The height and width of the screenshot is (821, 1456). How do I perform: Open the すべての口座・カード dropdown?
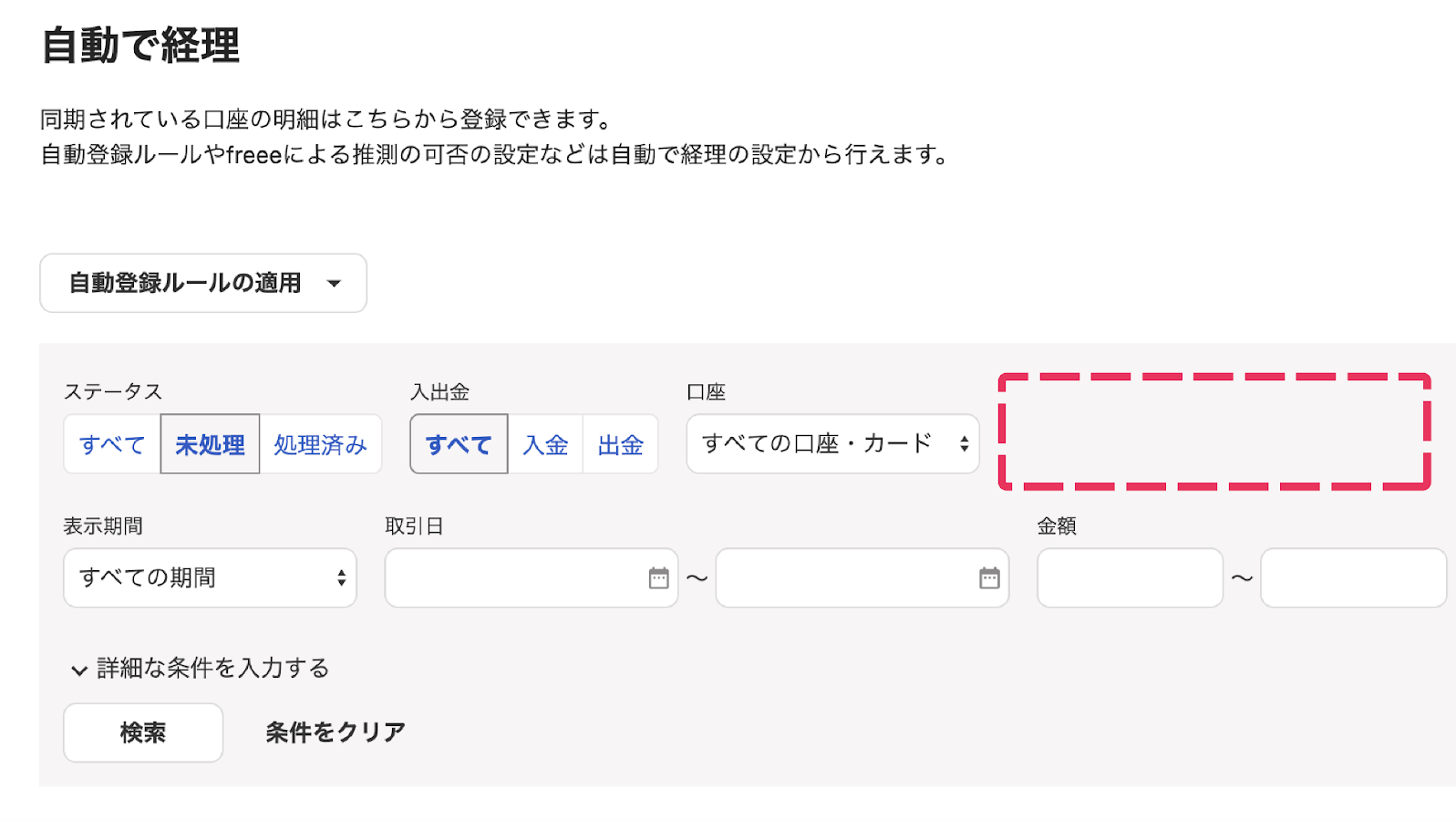pos(832,443)
